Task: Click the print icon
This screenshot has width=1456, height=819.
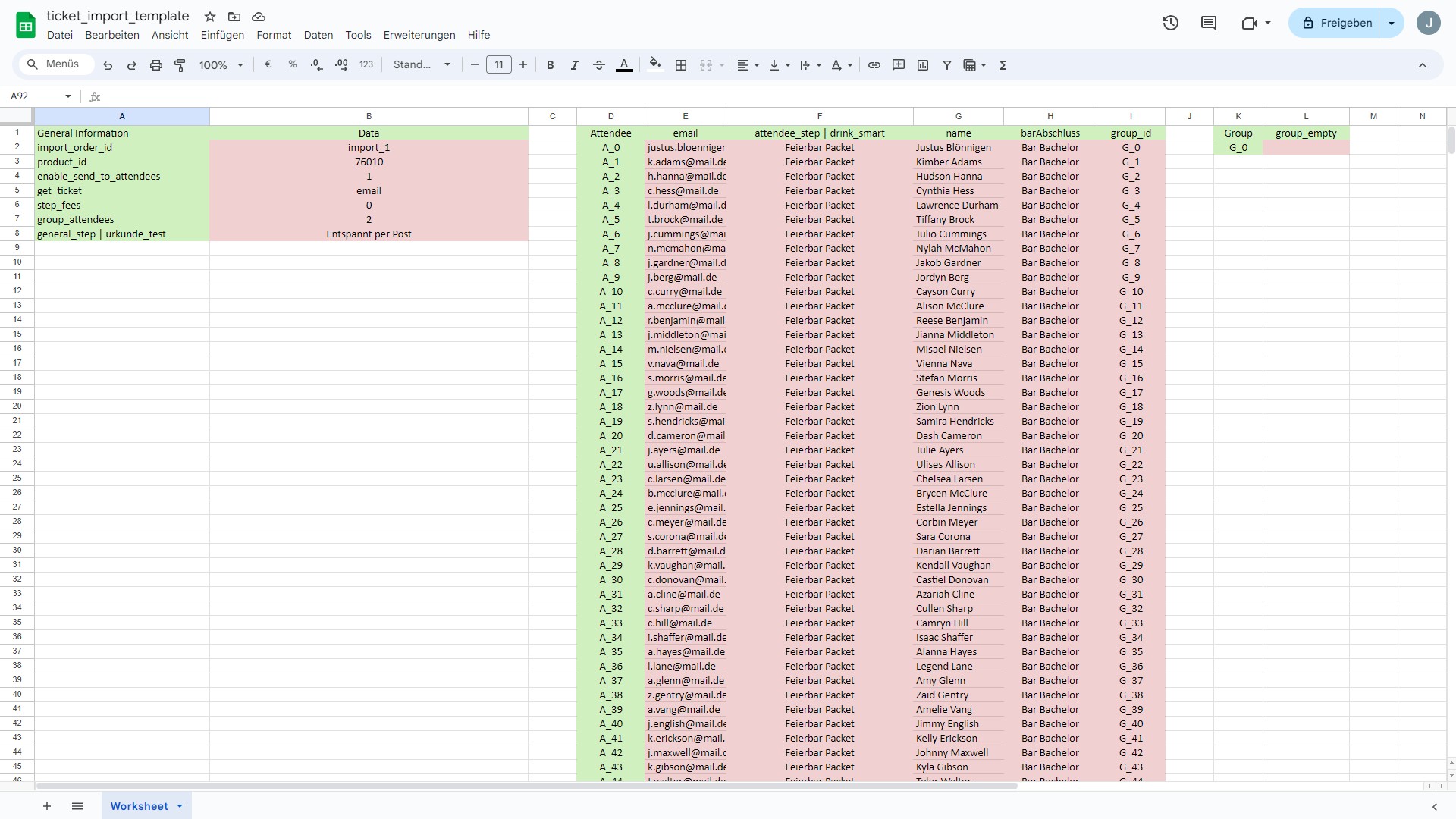Action: 156,66
